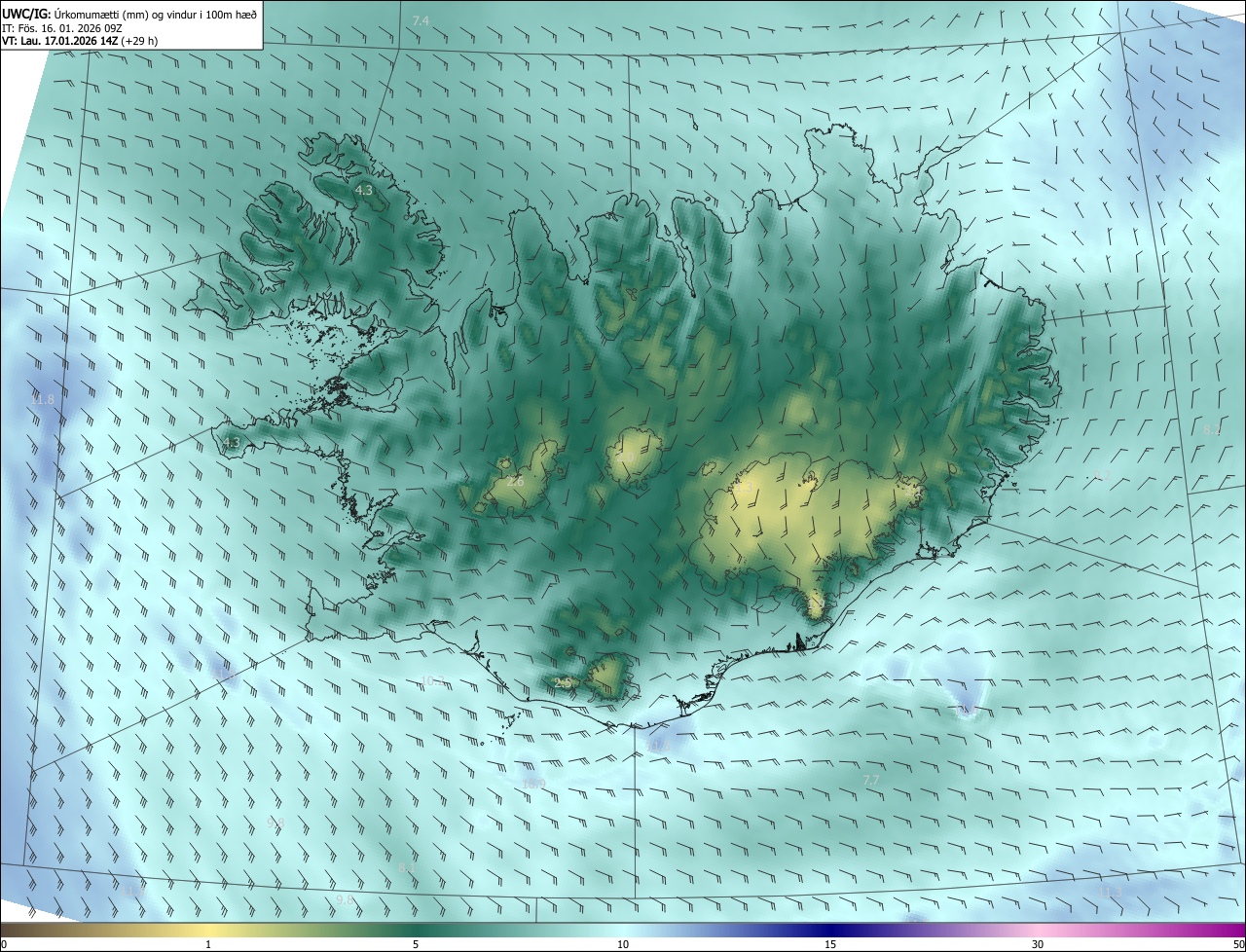Click the 8.2 value label near the eastern edge
Screen dimensions: 1246x952
[x=1212, y=429]
